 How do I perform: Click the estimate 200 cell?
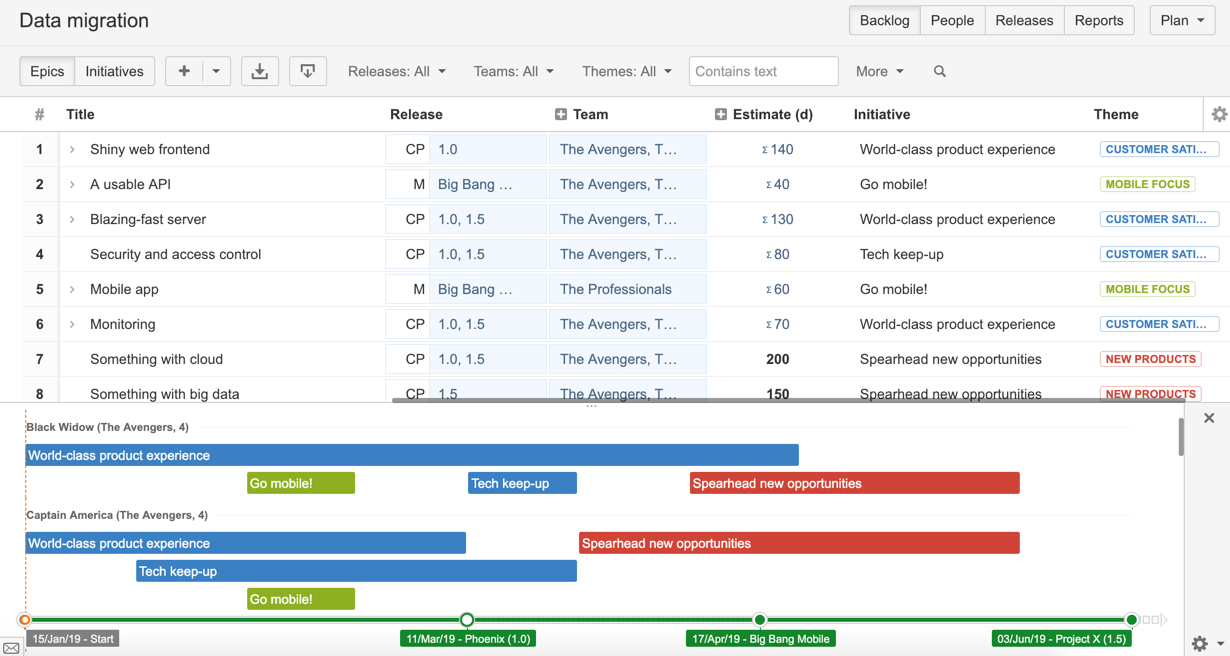(x=777, y=359)
